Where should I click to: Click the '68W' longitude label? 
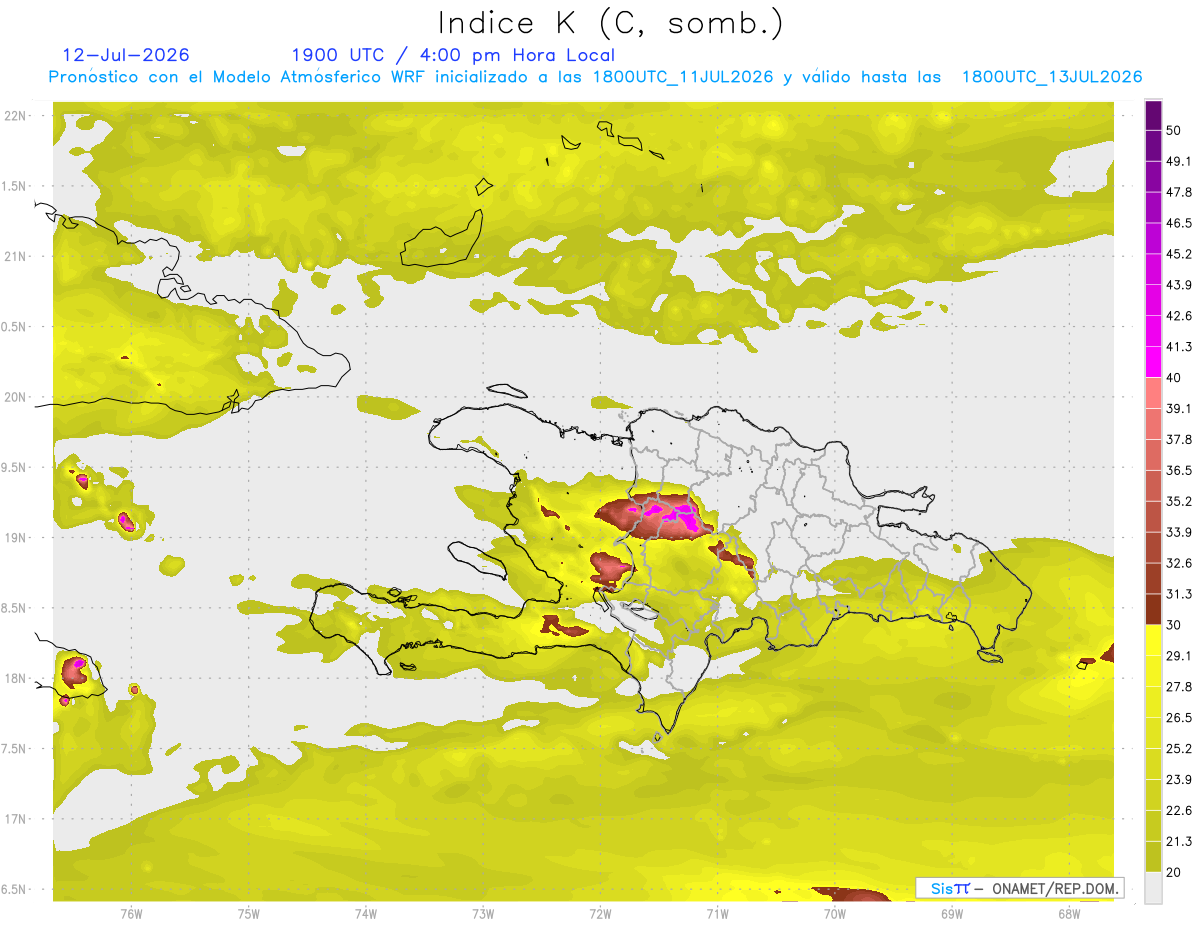[1068, 914]
